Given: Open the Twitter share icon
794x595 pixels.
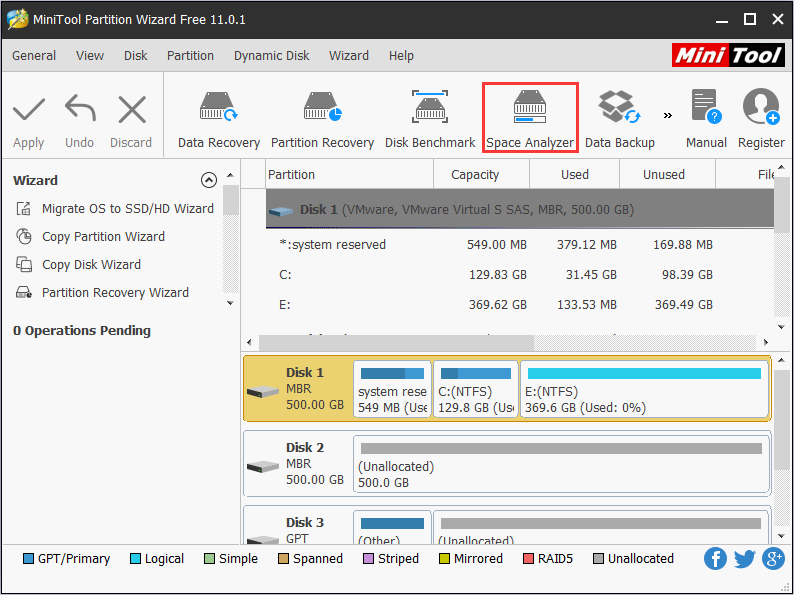Looking at the screenshot, I should 744,559.
